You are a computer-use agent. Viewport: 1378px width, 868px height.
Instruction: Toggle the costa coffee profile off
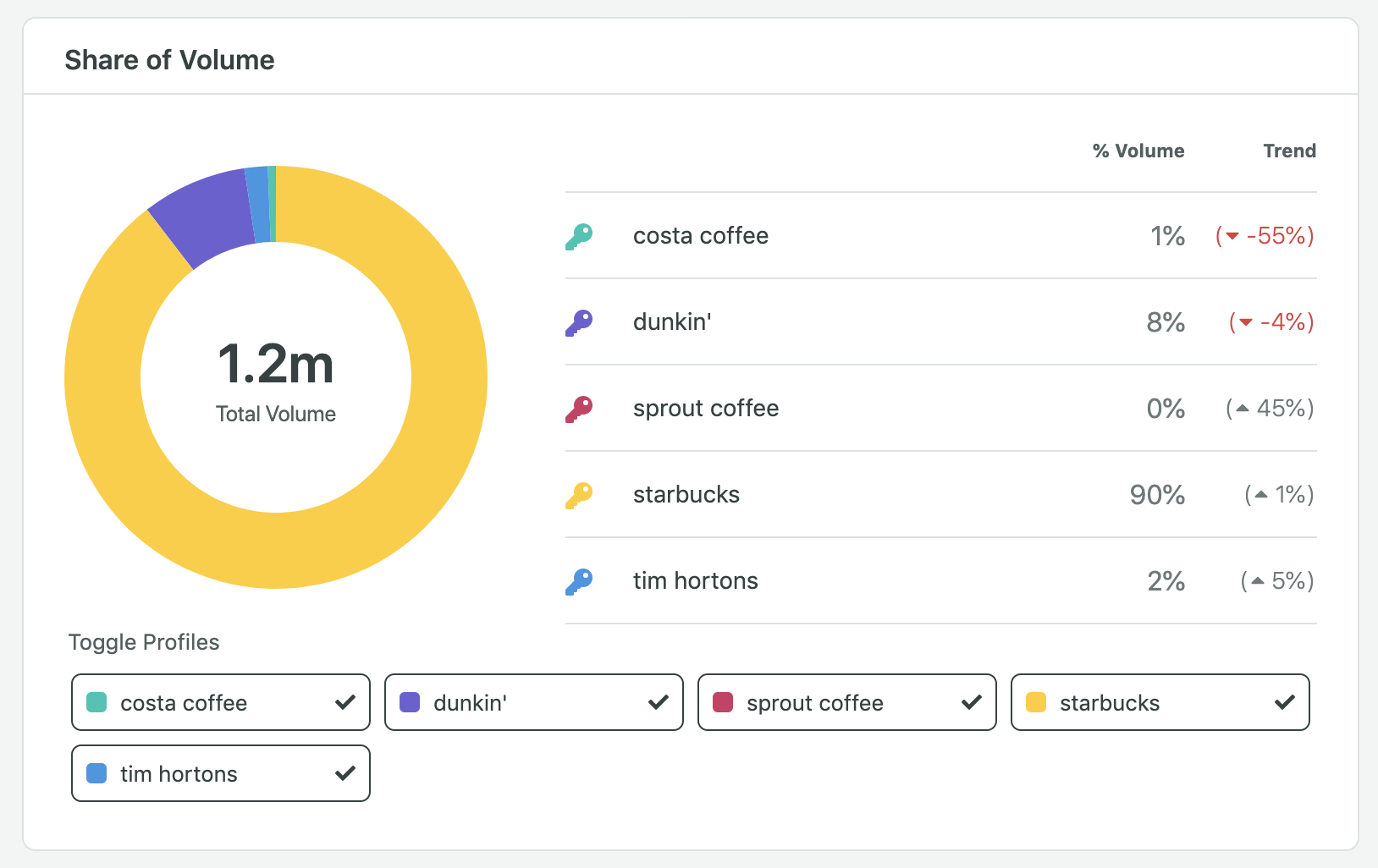pyautogui.click(x=221, y=702)
